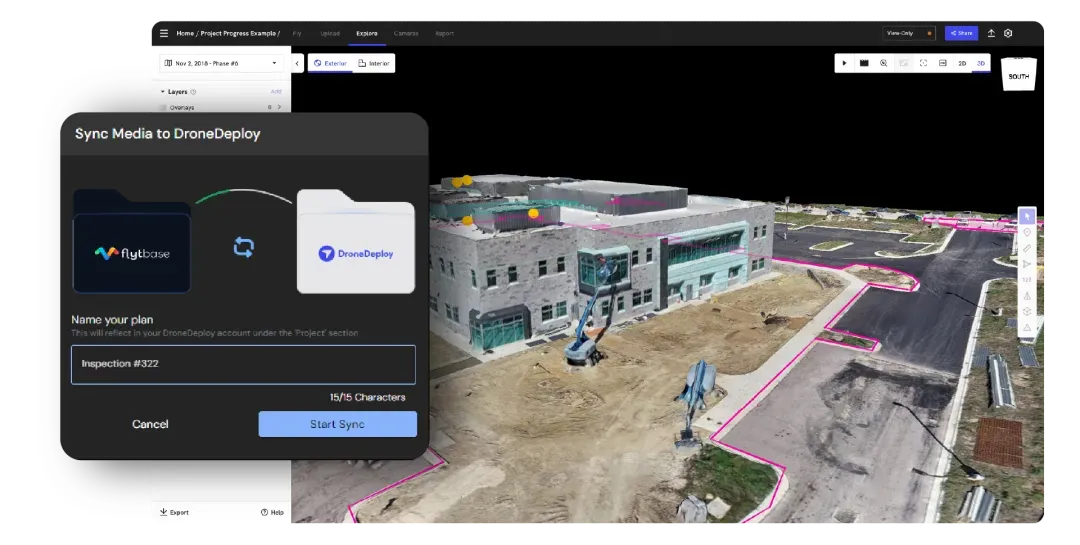Select the bottom triangle tool in sidebar
Screen dimensions: 1080x545
coord(1026,327)
